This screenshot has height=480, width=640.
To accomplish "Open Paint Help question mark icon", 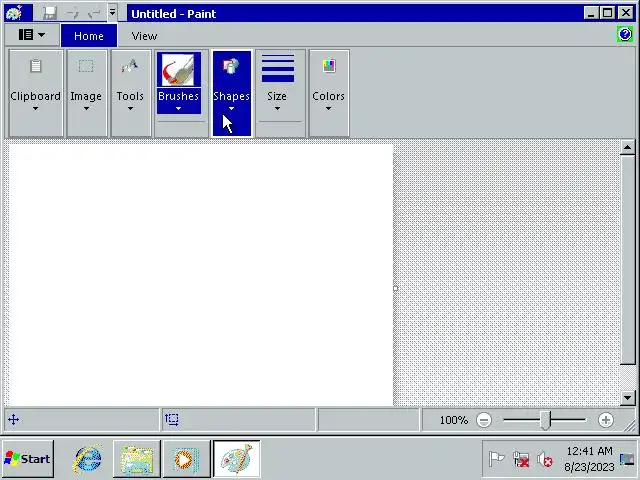I will [x=625, y=34].
